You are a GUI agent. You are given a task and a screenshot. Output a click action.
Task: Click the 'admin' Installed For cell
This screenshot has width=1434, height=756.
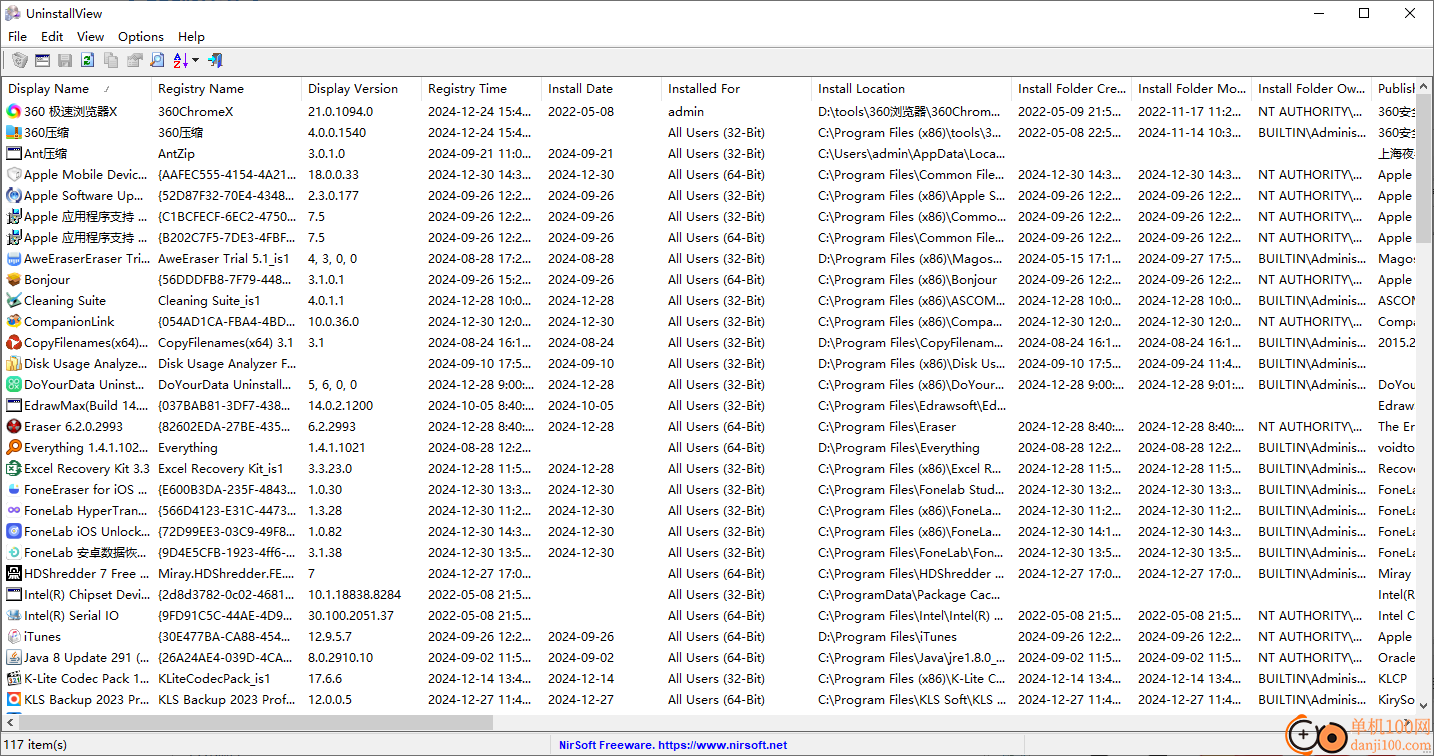(x=686, y=112)
